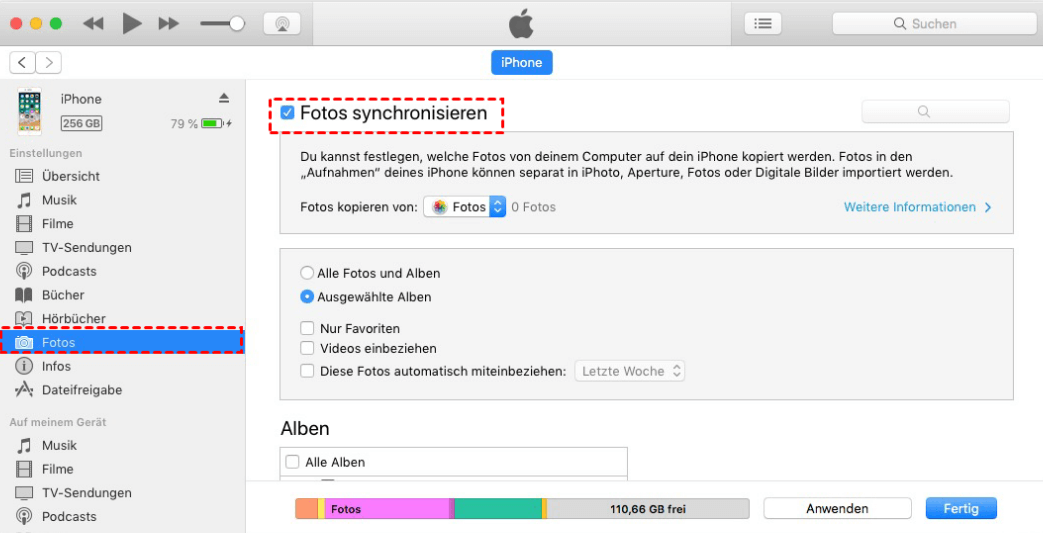Open Fotos kopieren von dropdown
This screenshot has width=1043, height=533.
(467, 207)
